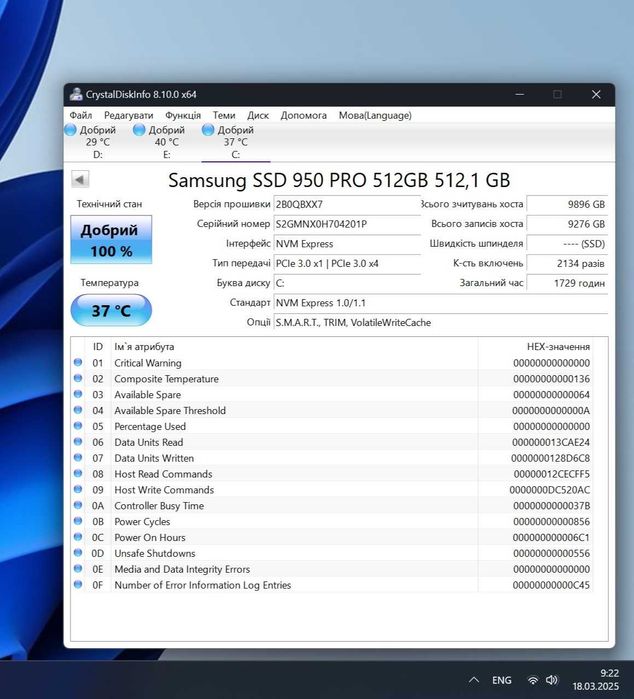The width and height of the screenshot is (634, 699).
Task: Click the volume speaker tray icon
Action: [552, 680]
